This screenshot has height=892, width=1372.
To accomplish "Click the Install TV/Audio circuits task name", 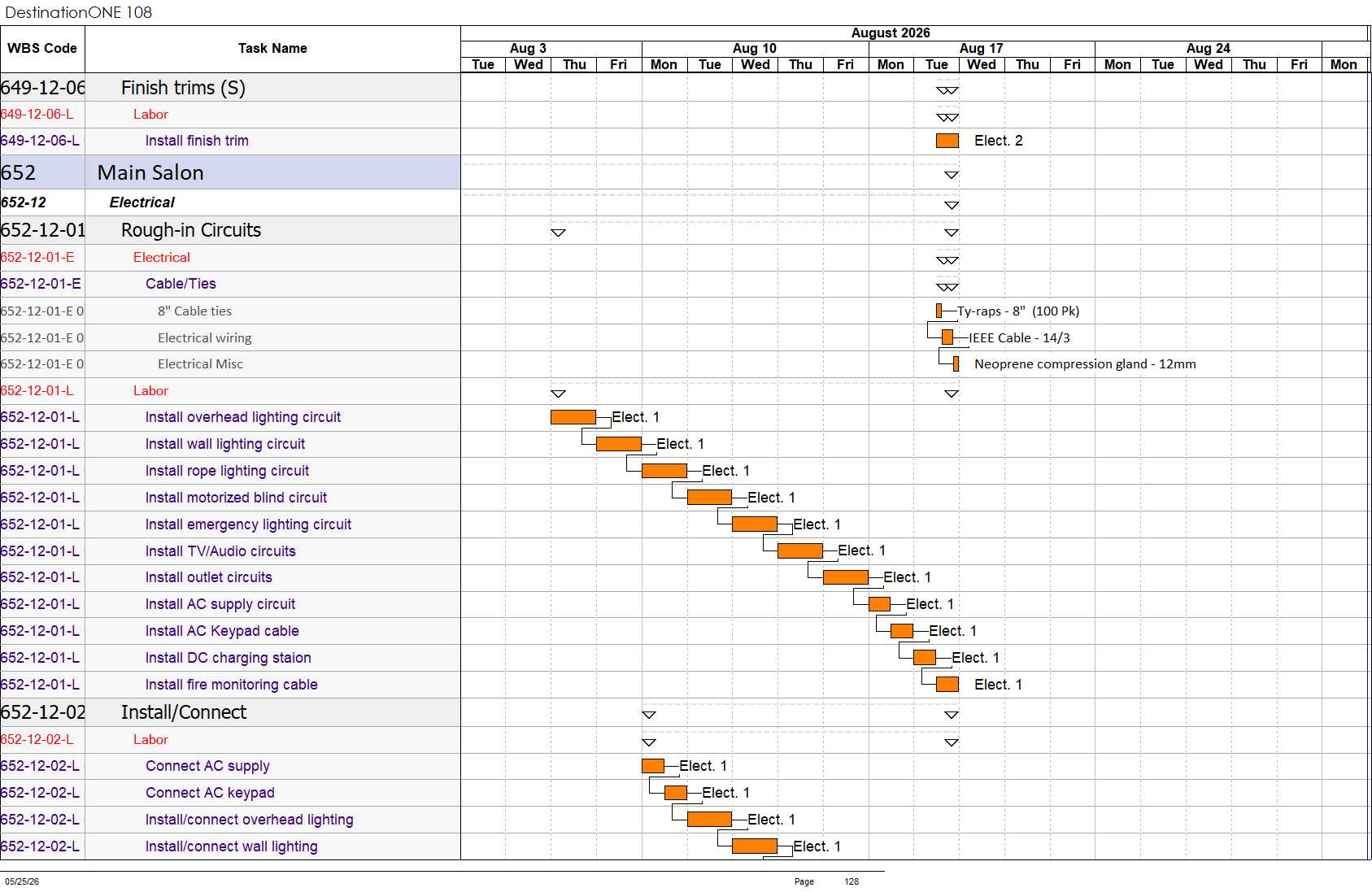I will pyautogui.click(x=220, y=551).
